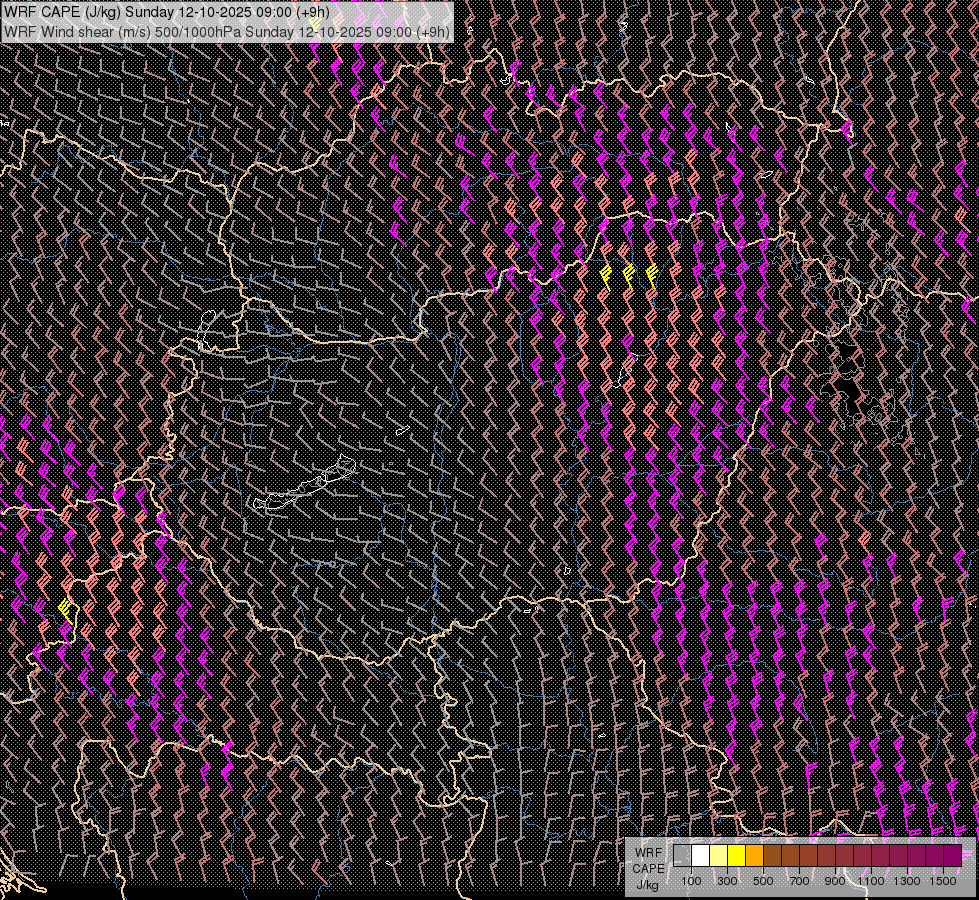
Task: Click the 1300 legend scale label
Action: click(907, 881)
